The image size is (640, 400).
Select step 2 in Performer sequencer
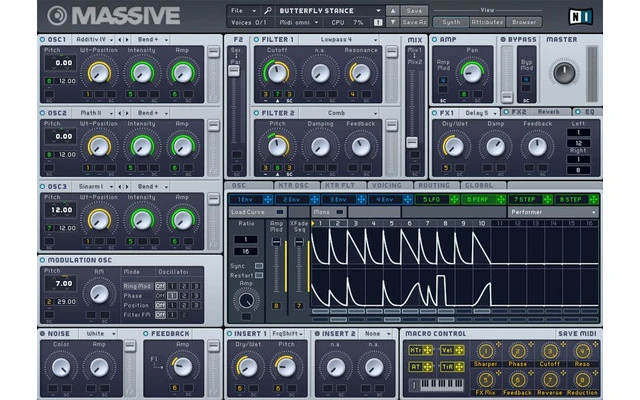(338, 223)
